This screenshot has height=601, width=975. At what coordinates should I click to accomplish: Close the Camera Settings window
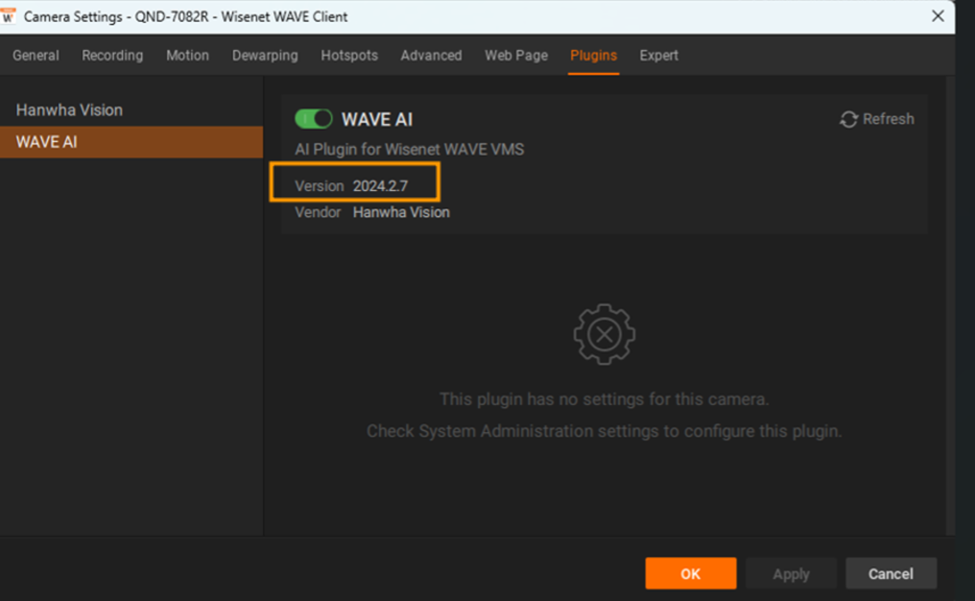click(938, 16)
